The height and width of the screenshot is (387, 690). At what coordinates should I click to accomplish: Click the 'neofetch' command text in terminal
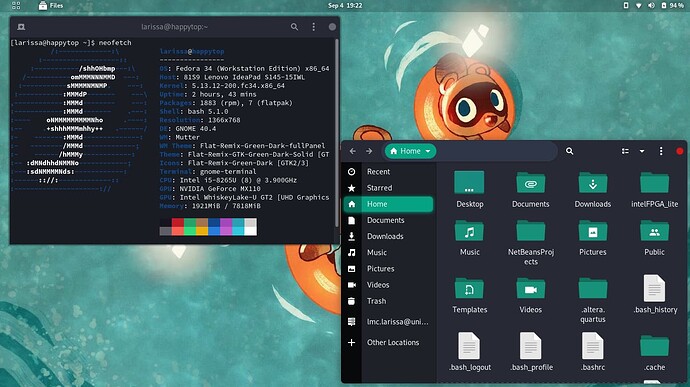point(115,43)
